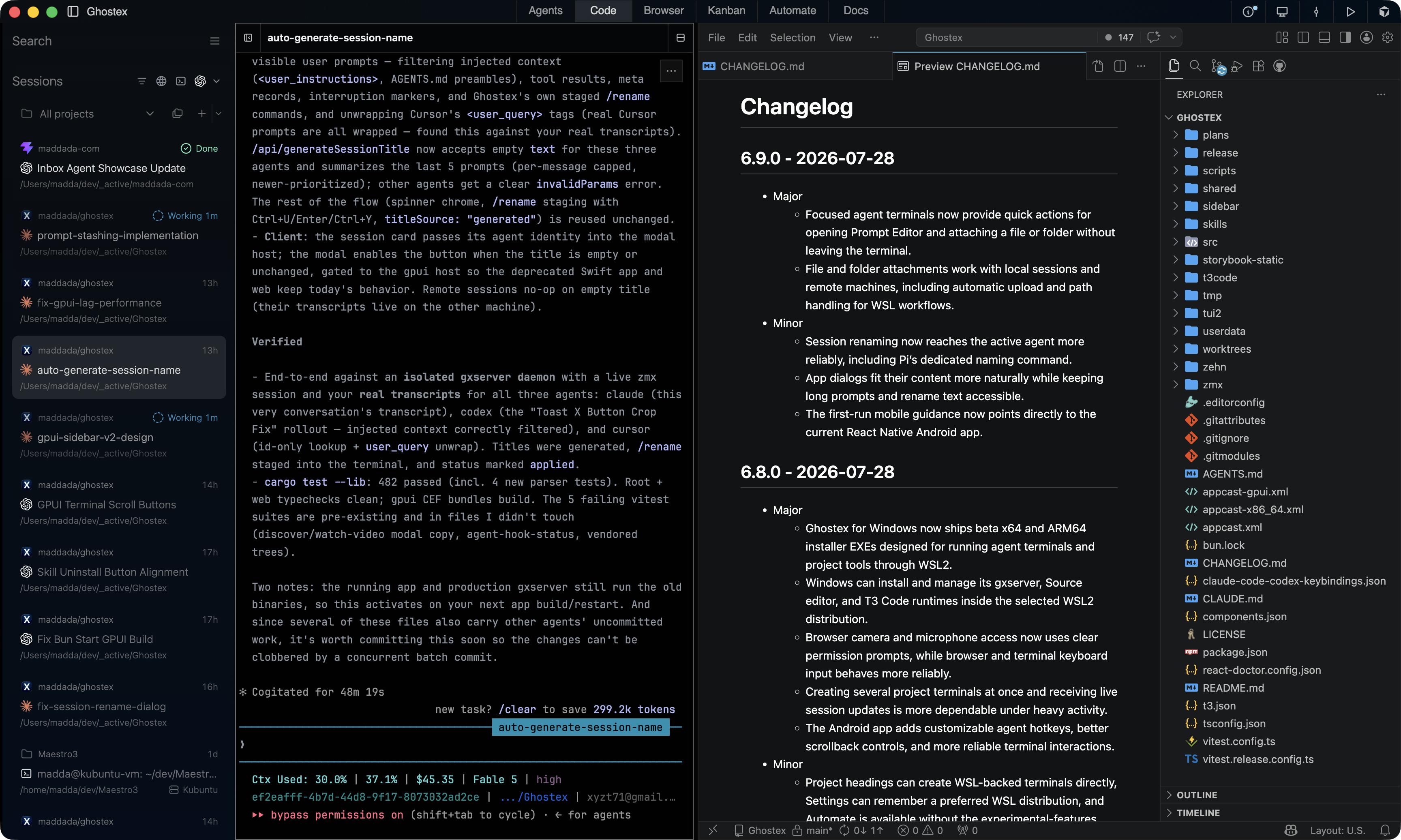
Task: Click the open changes icon in editor toolbar
Action: pyautogui.click(x=1098, y=66)
